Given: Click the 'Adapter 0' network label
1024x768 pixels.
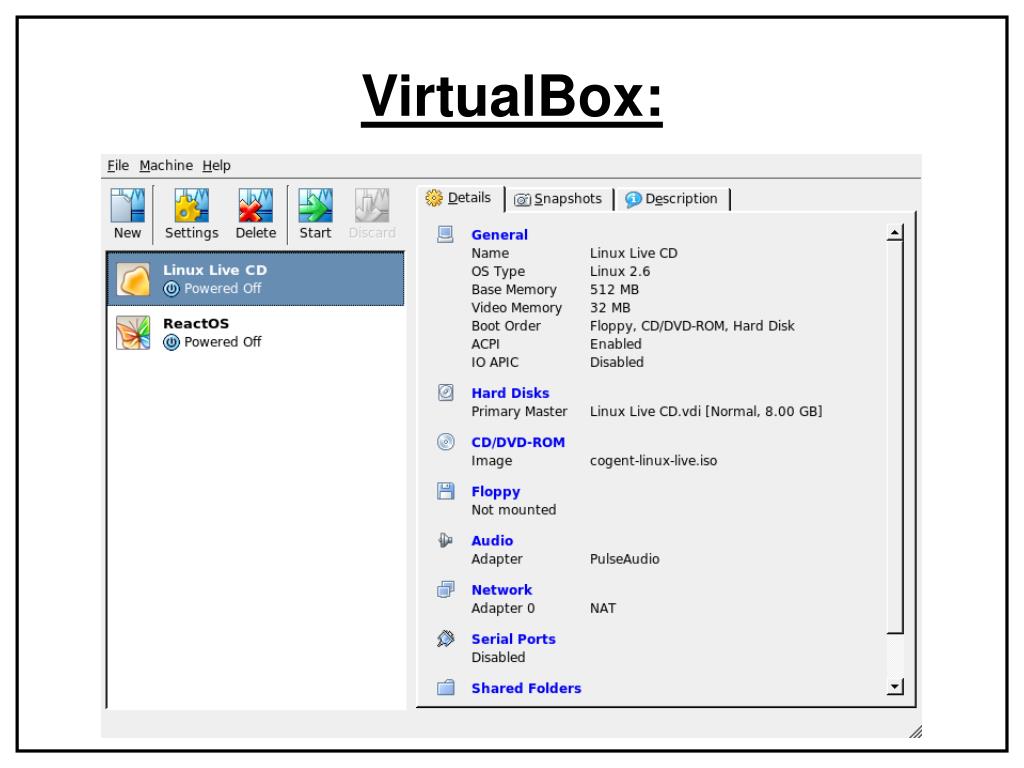Looking at the screenshot, I should tap(503, 609).
